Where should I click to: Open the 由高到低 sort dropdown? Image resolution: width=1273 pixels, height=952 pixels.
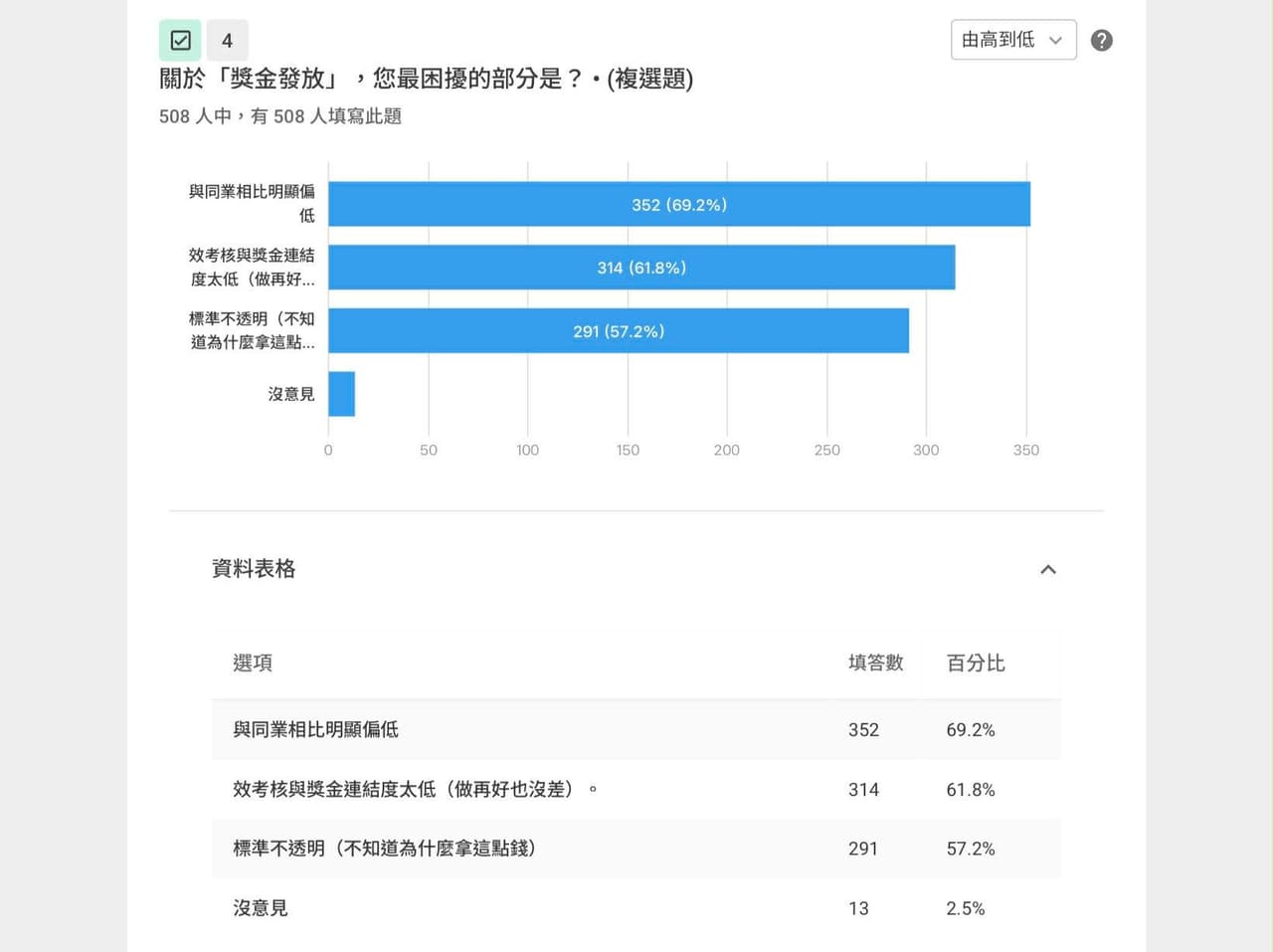1013,40
